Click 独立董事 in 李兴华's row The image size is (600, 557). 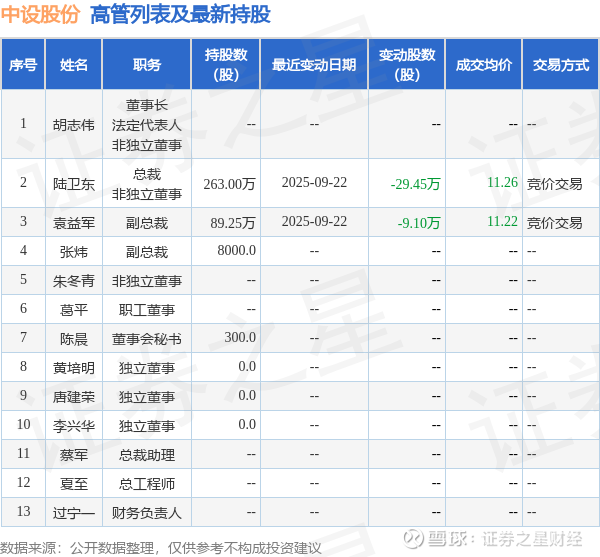(147, 426)
